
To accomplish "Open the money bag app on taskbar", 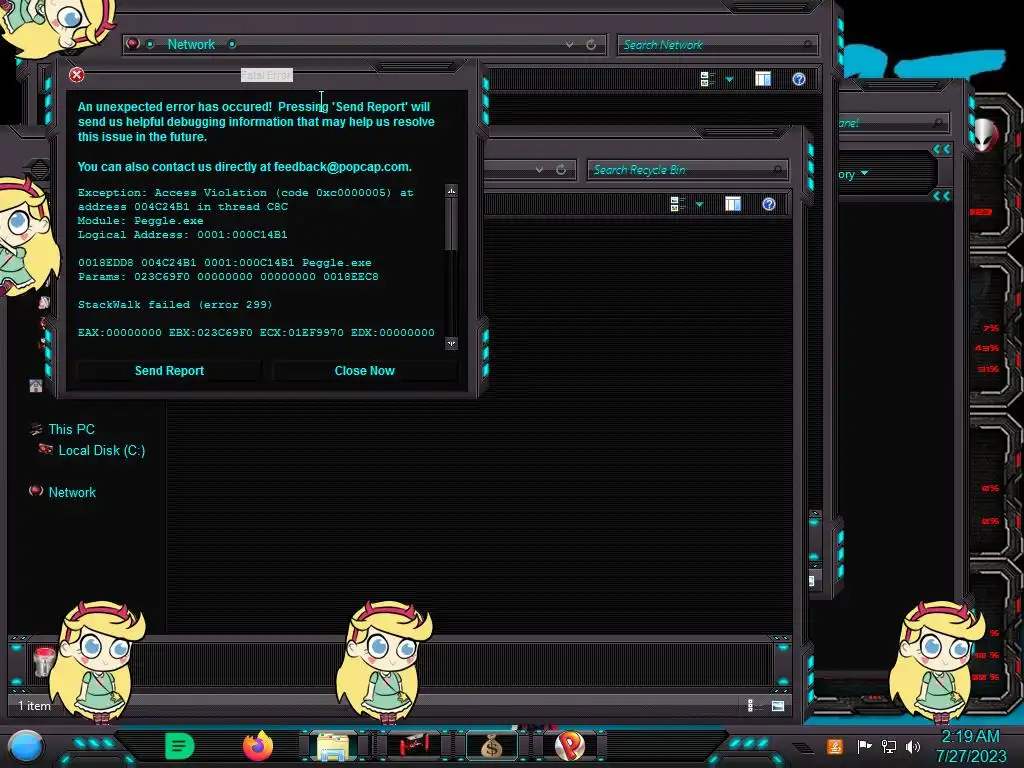I will (x=492, y=746).
